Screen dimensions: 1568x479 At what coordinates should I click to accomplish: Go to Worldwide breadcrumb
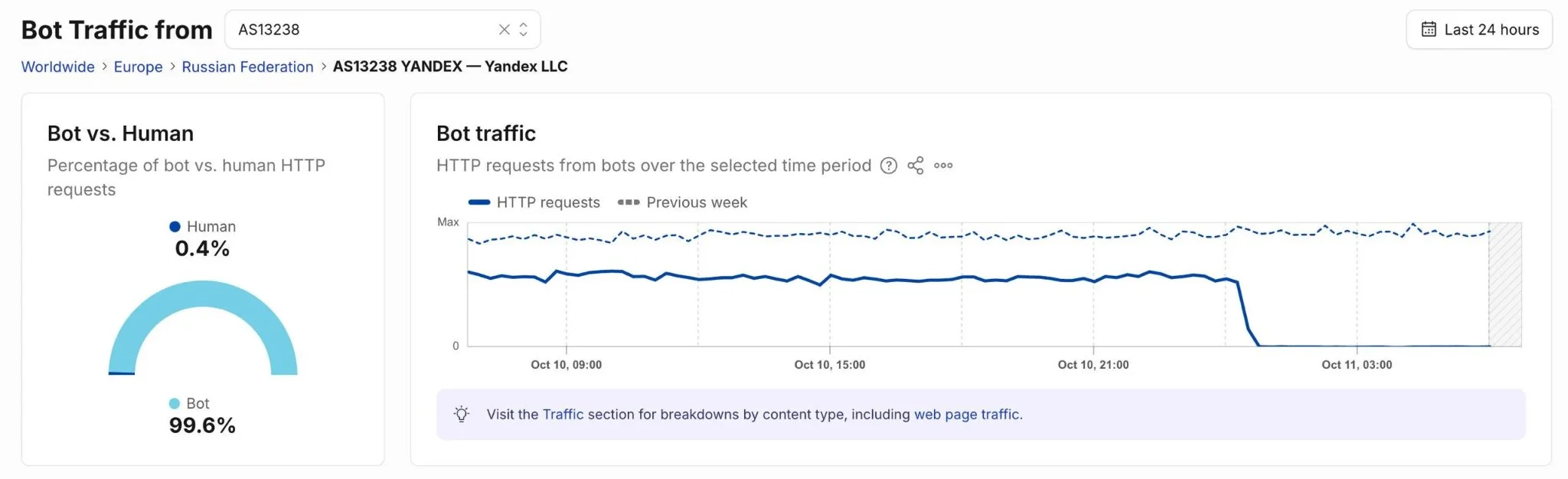[58, 67]
